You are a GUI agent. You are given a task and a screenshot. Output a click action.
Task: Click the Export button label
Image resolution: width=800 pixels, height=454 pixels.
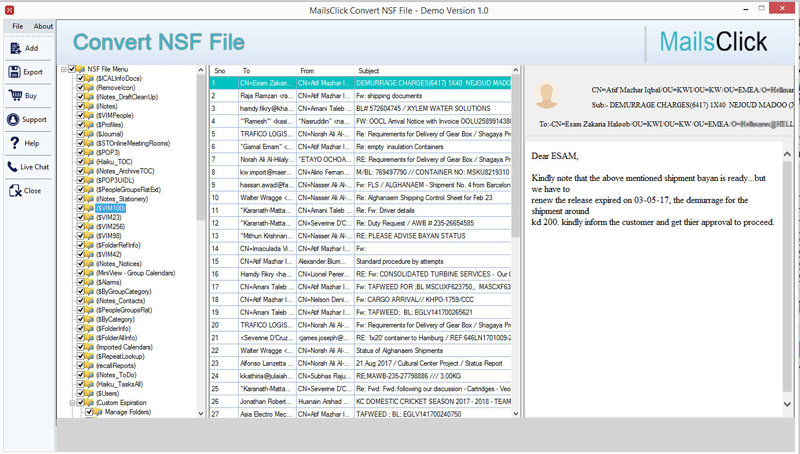pyautogui.click(x=33, y=72)
